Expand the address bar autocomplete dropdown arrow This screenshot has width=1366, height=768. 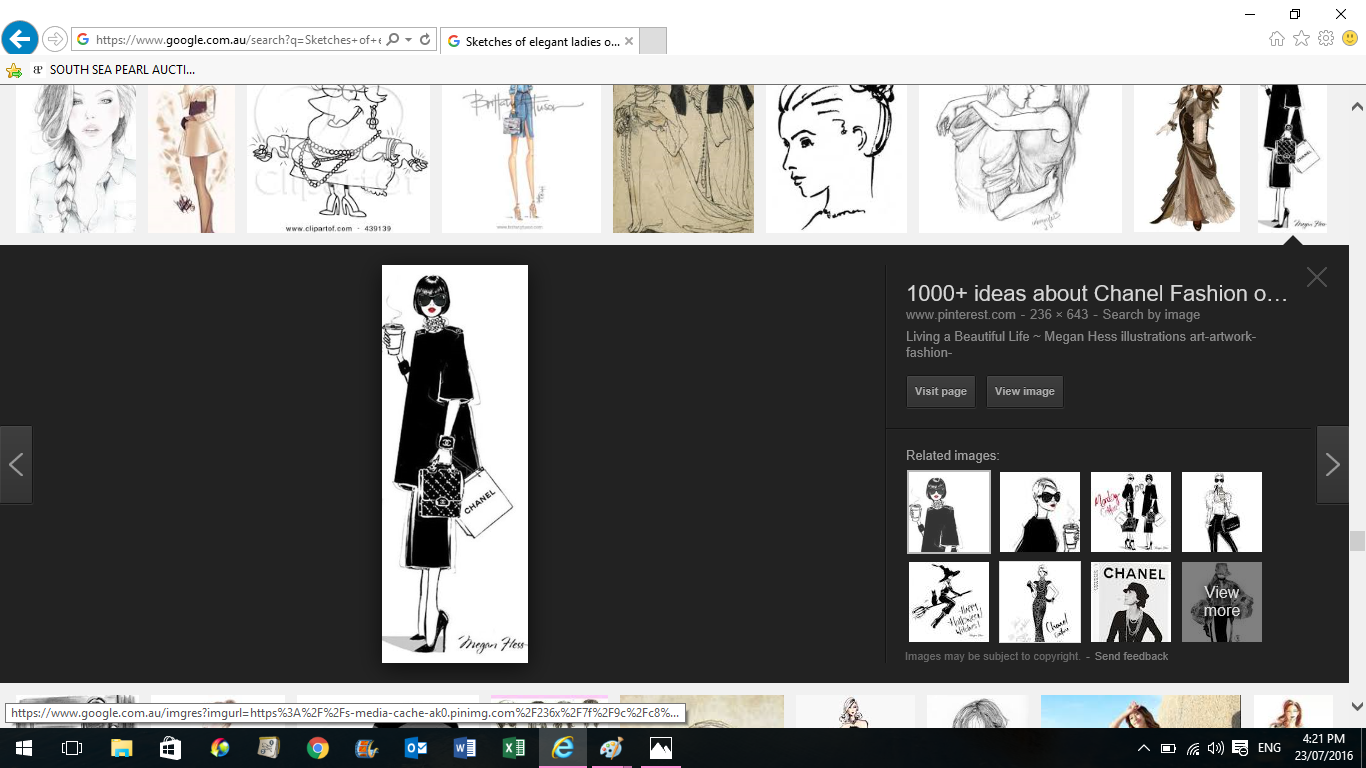click(x=409, y=40)
